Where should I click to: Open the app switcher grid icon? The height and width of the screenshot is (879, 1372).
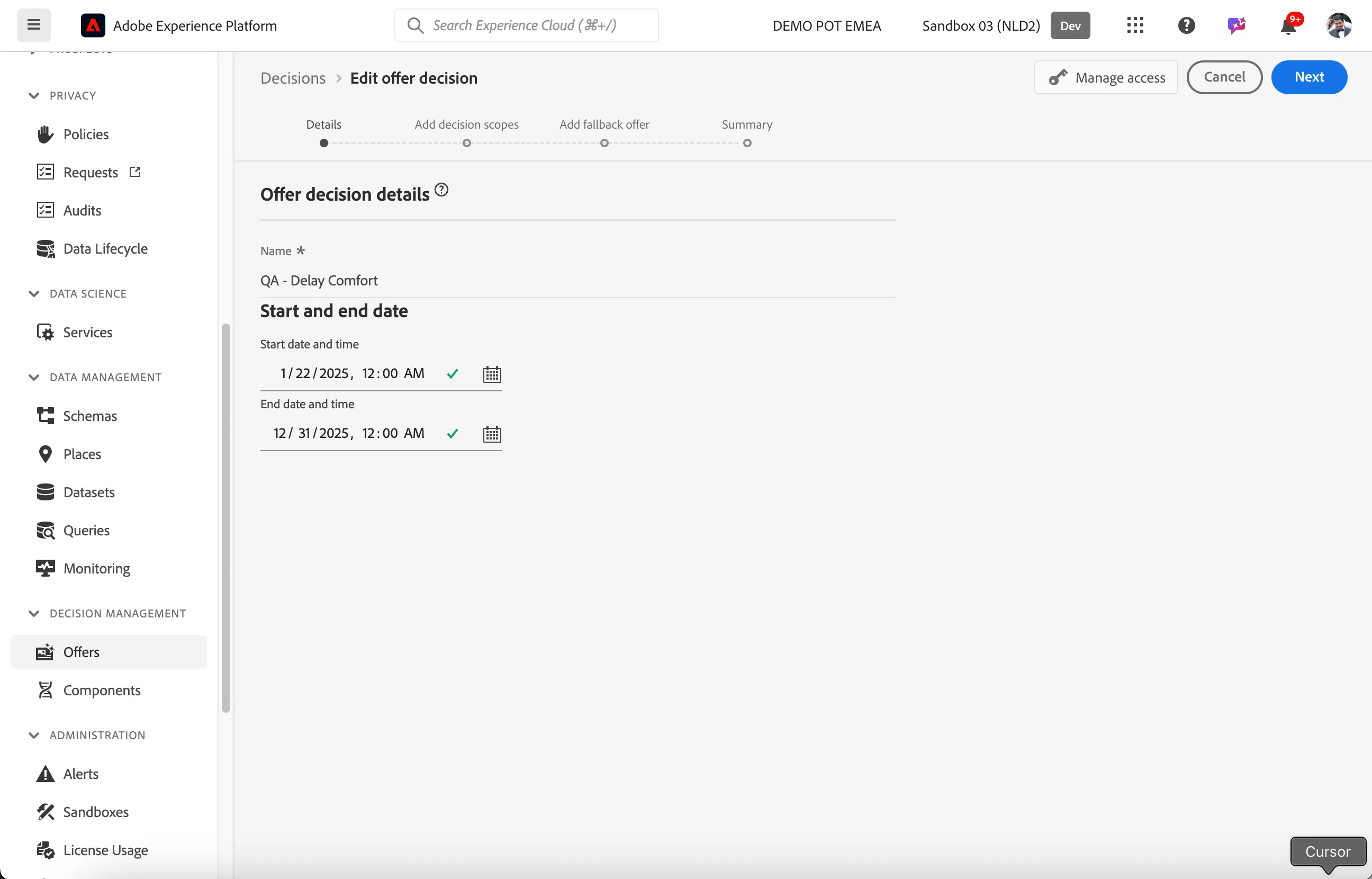(1135, 25)
